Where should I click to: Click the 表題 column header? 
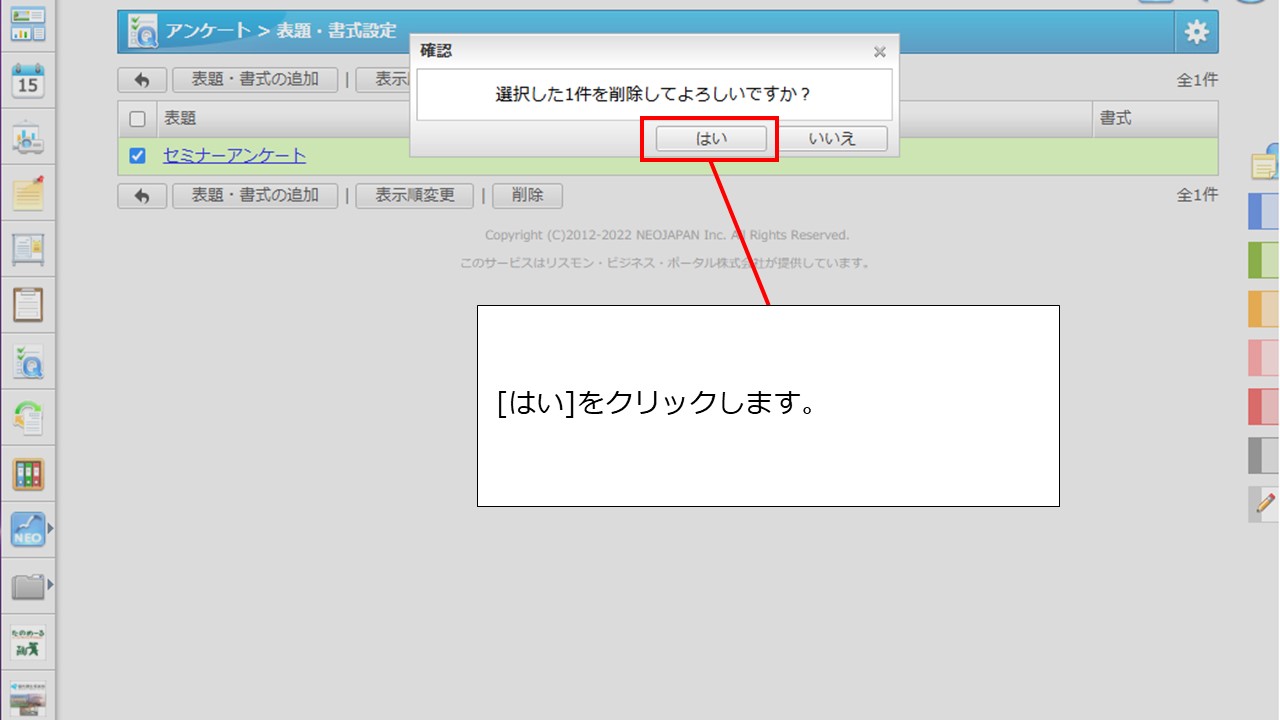point(180,119)
